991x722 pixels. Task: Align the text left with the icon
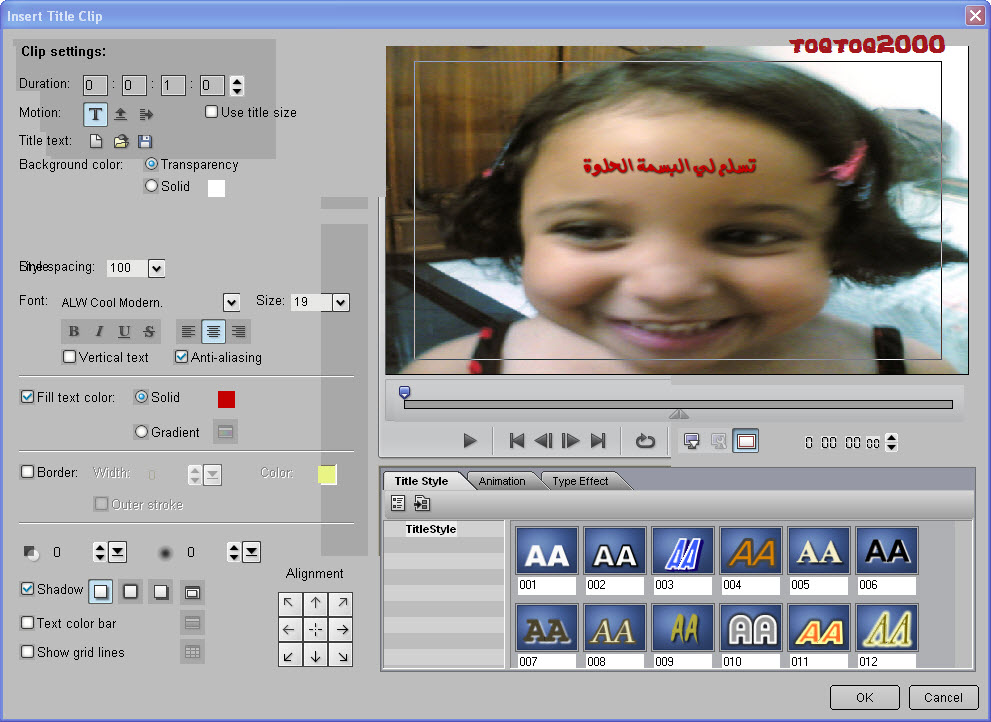188,332
